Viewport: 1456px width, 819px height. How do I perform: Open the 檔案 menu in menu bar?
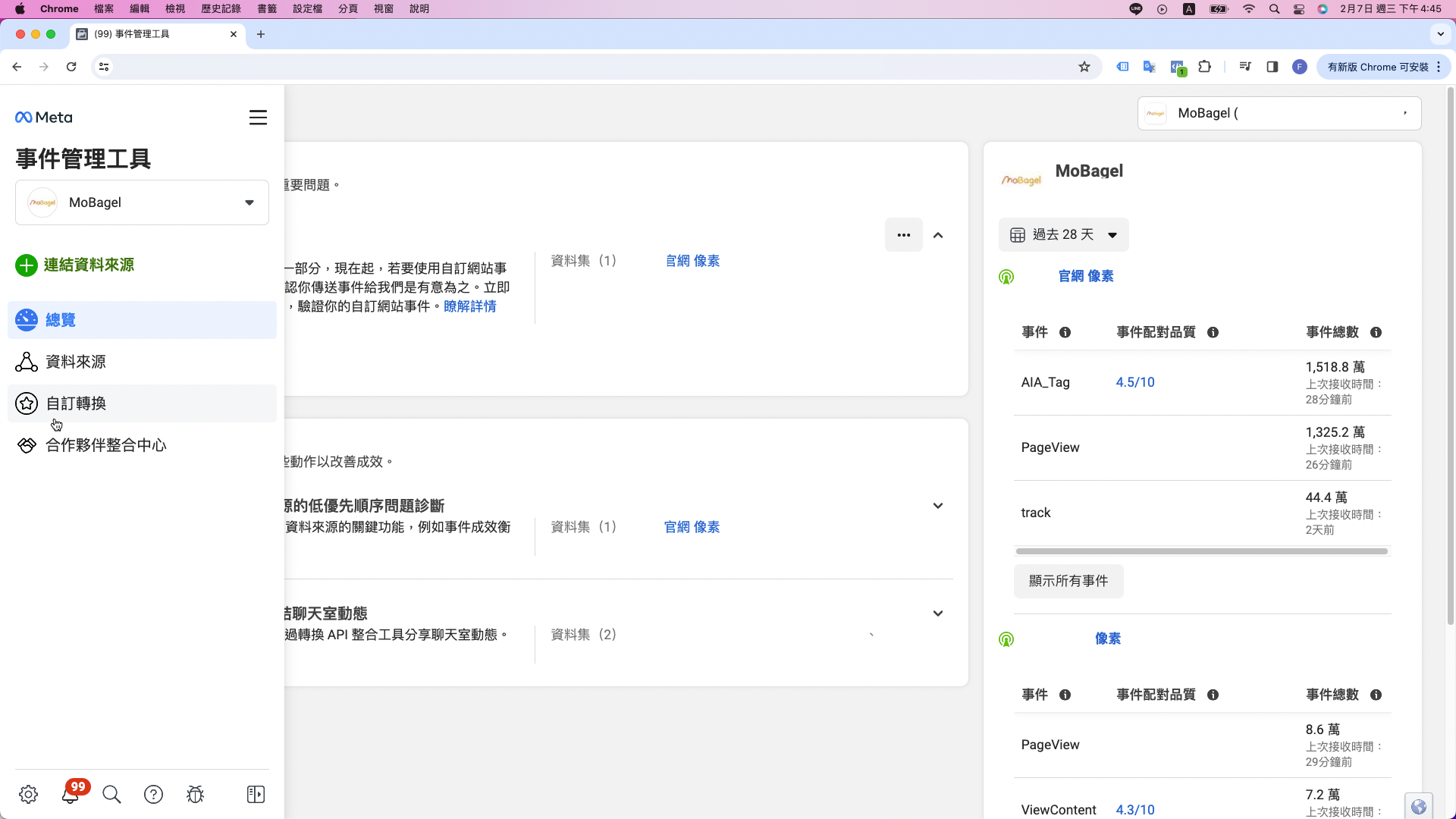[x=104, y=9]
